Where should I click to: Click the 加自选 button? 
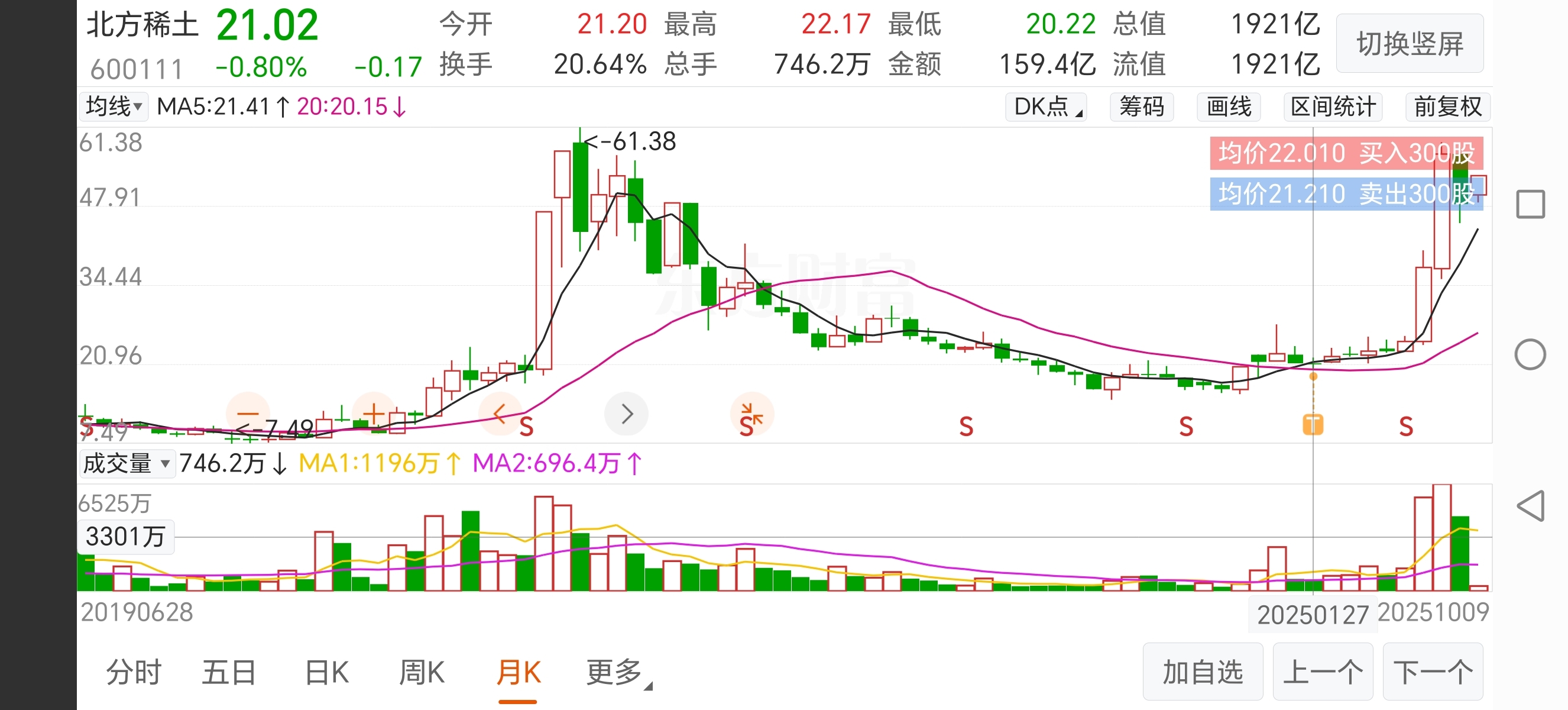point(1202,672)
